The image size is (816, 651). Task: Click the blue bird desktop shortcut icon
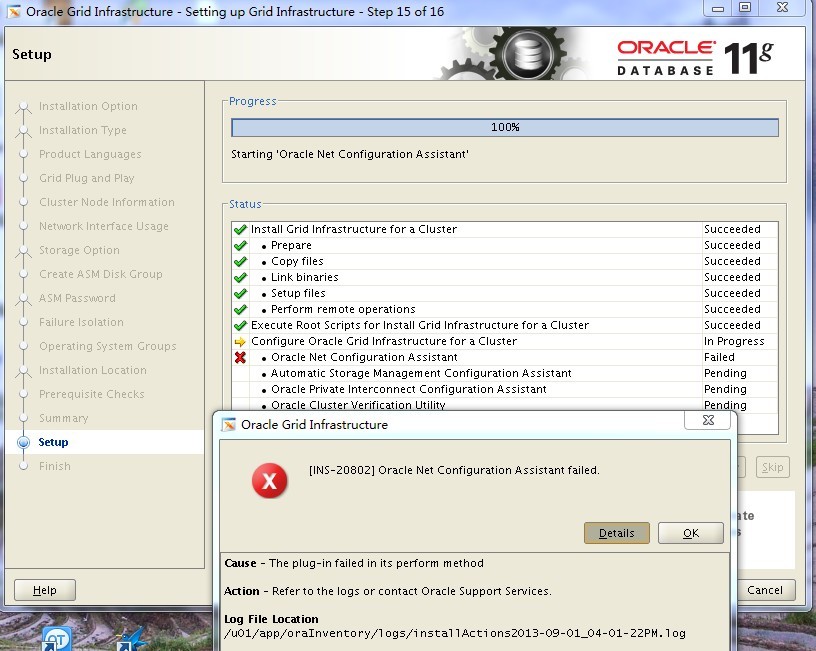130,640
